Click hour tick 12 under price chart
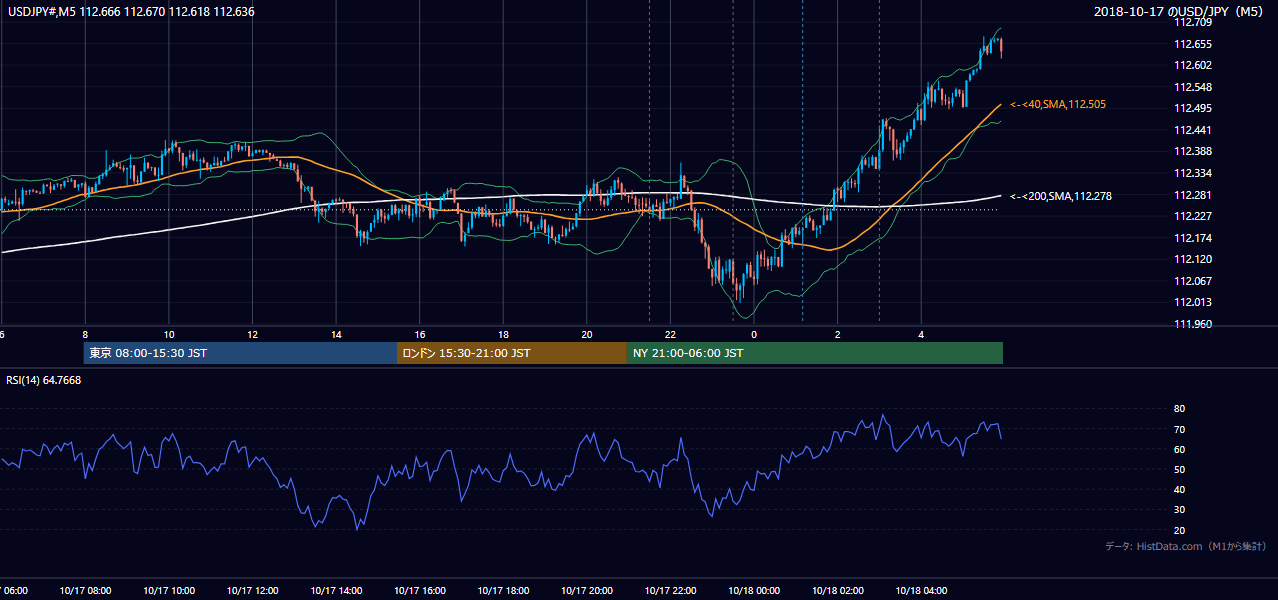Viewport: 1278px width, 600px height. click(252, 335)
